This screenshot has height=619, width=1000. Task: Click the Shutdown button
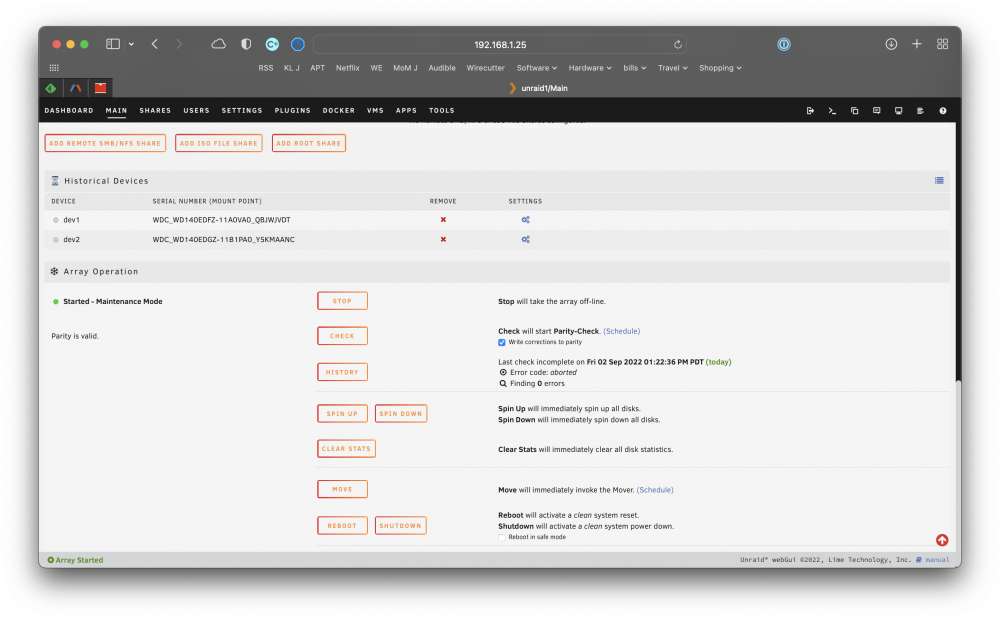click(x=401, y=526)
